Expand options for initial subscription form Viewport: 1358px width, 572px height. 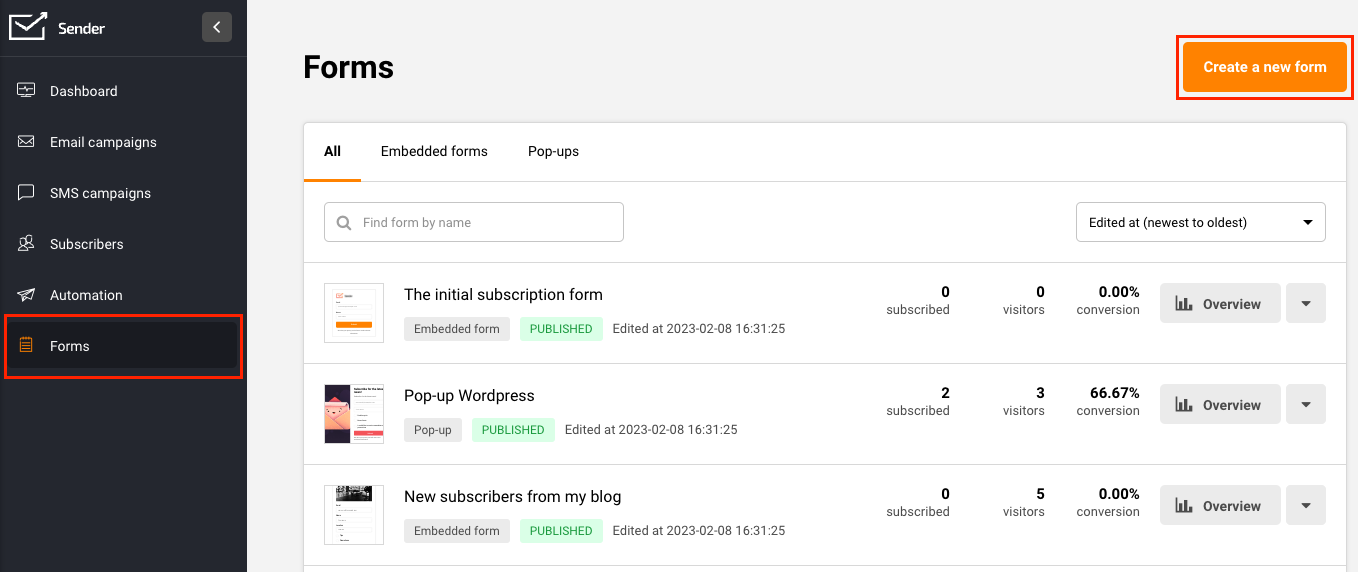tap(1305, 304)
